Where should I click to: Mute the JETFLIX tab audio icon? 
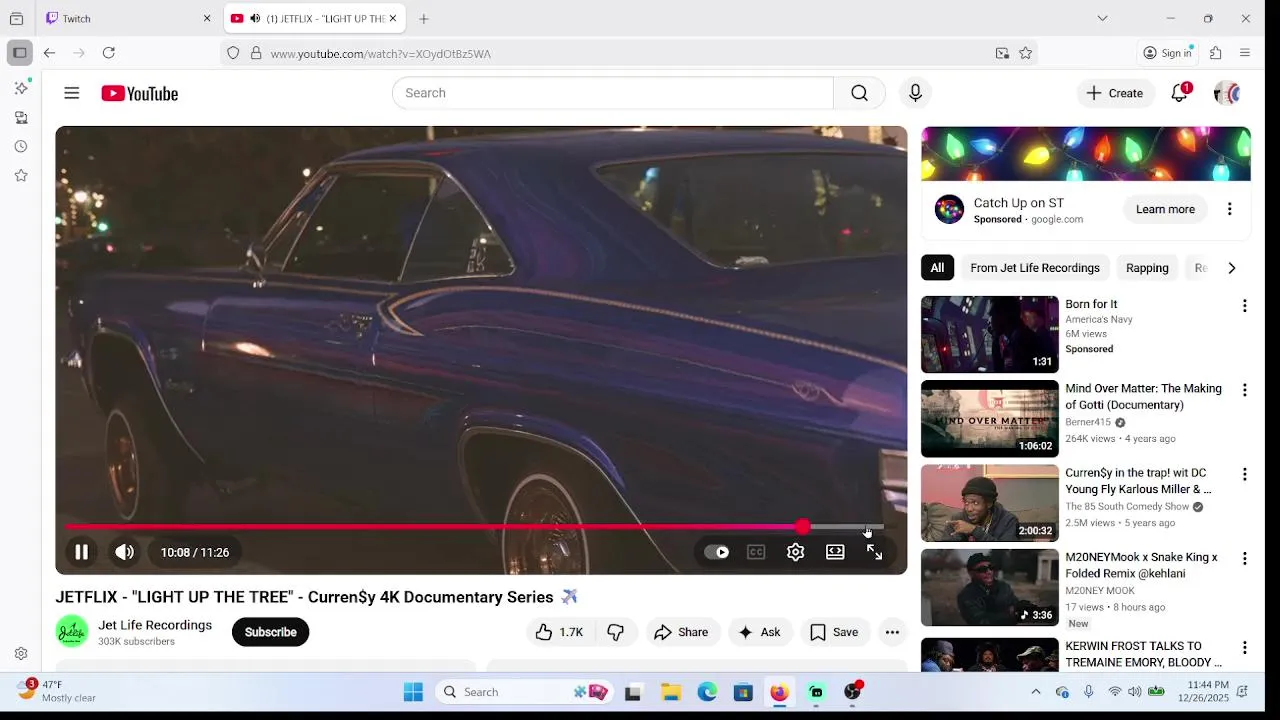coord(255,18)
